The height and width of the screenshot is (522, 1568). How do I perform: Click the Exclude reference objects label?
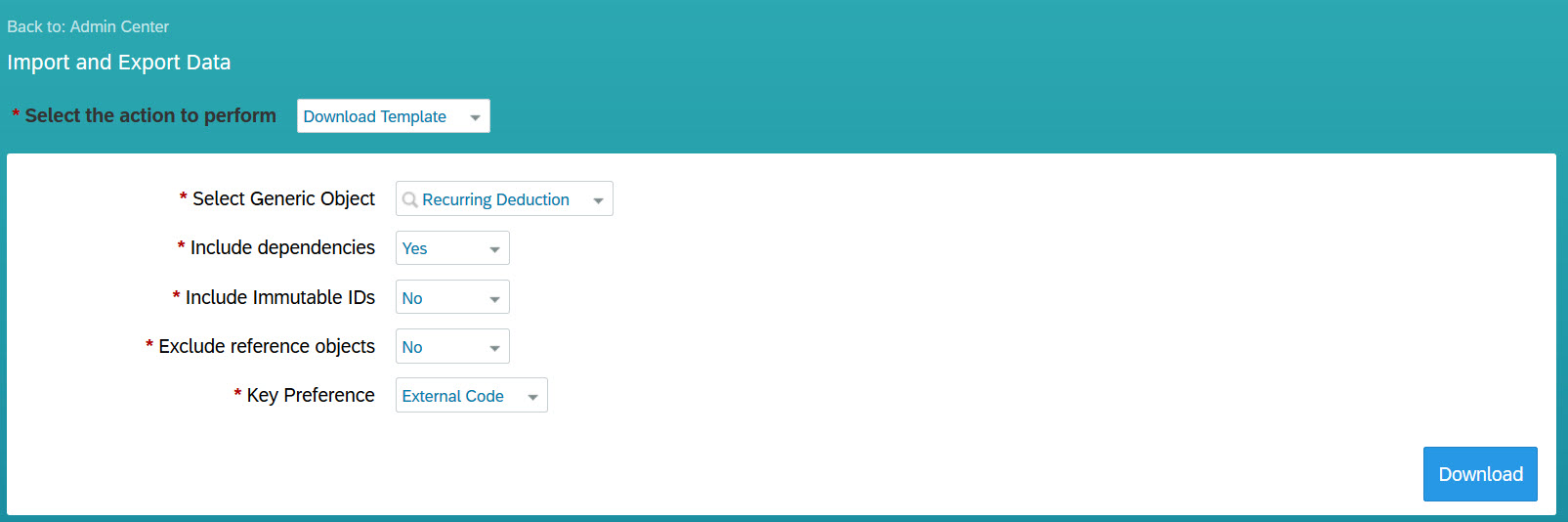(267, 346)
